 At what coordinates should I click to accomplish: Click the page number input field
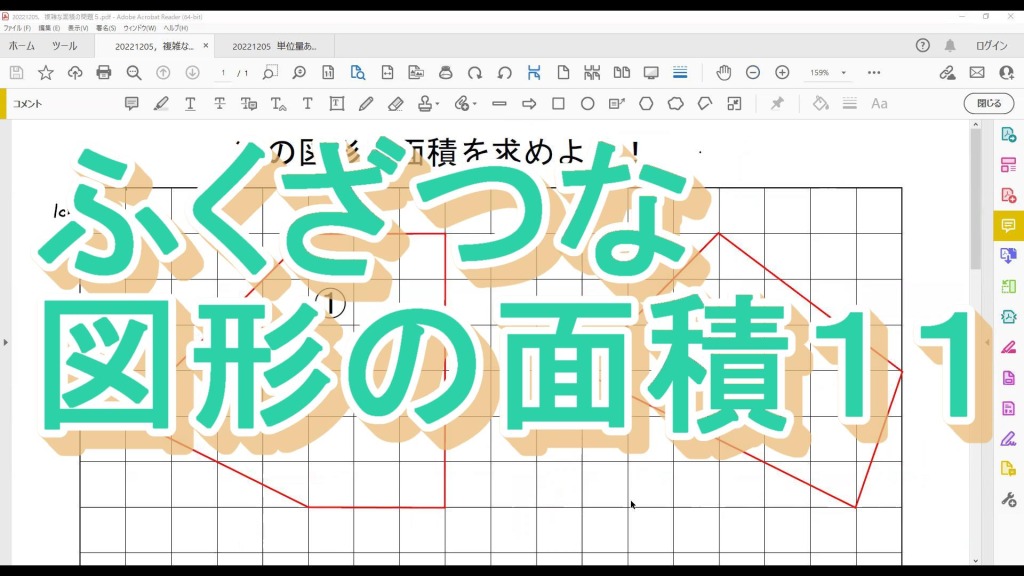223,73
